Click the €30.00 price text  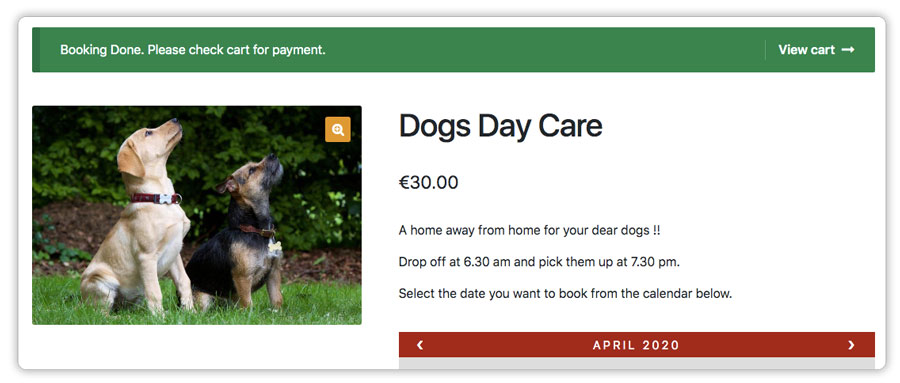coord(429,183)
